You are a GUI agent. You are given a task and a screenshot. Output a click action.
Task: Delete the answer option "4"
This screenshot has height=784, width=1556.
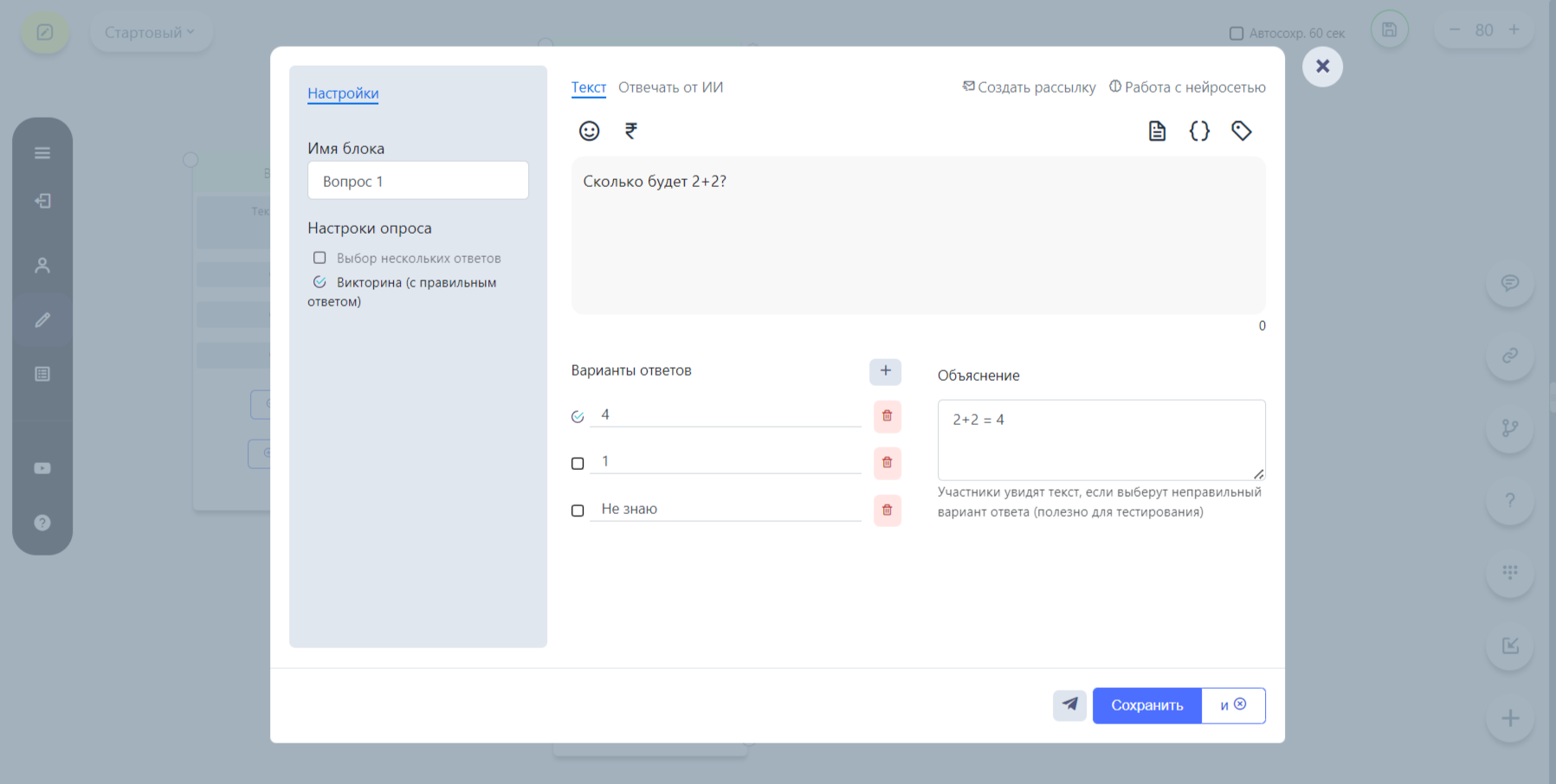(887, 416)
